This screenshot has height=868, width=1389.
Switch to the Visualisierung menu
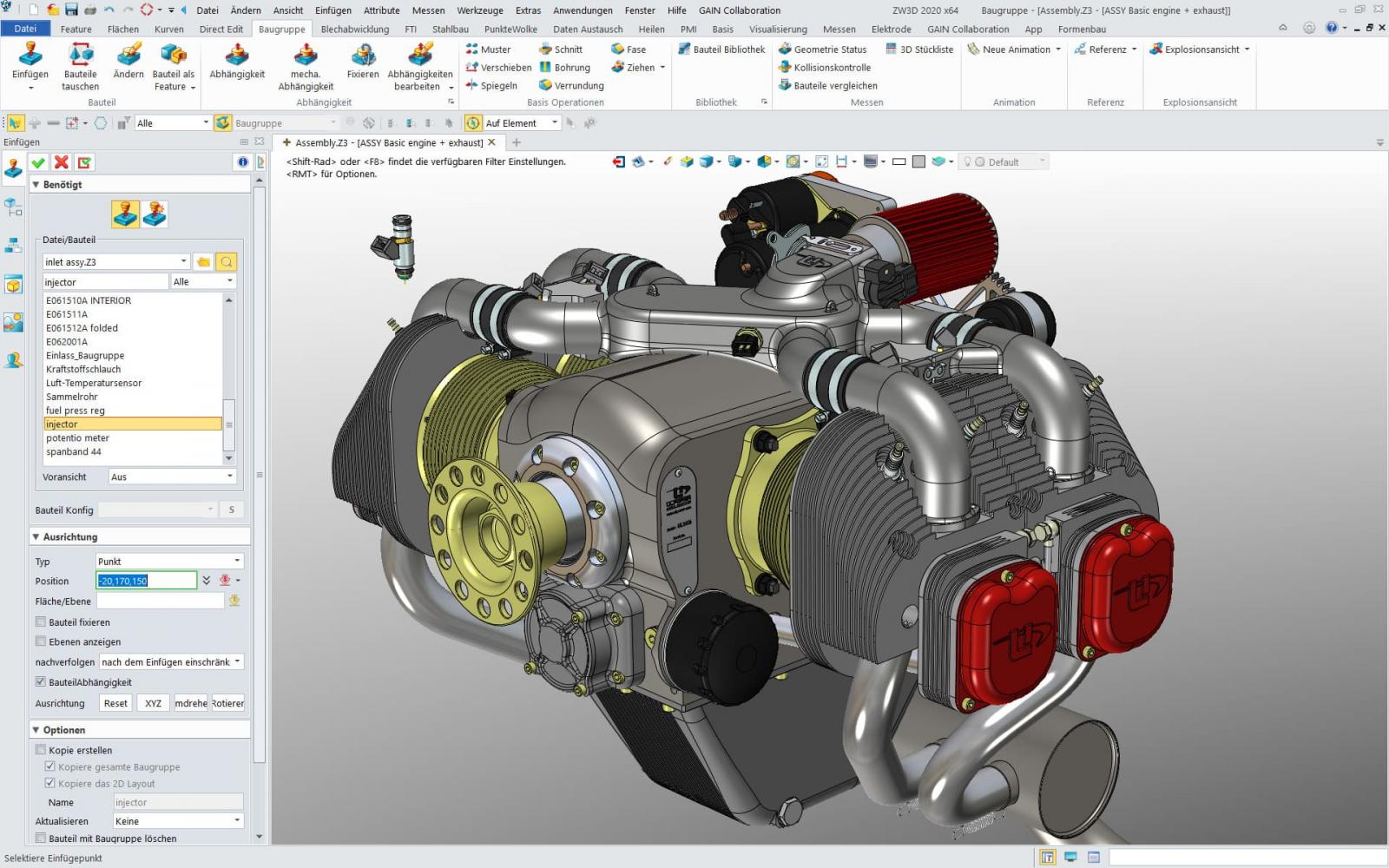(x=777, y=29)
